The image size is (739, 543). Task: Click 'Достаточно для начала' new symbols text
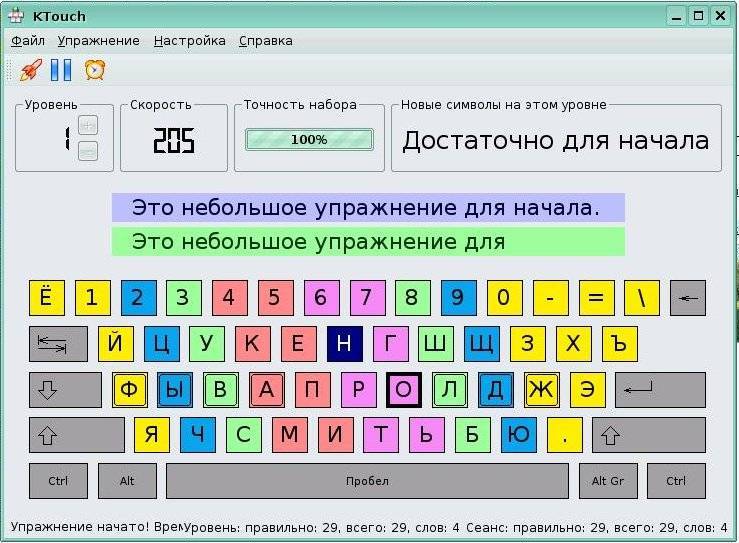556,140
